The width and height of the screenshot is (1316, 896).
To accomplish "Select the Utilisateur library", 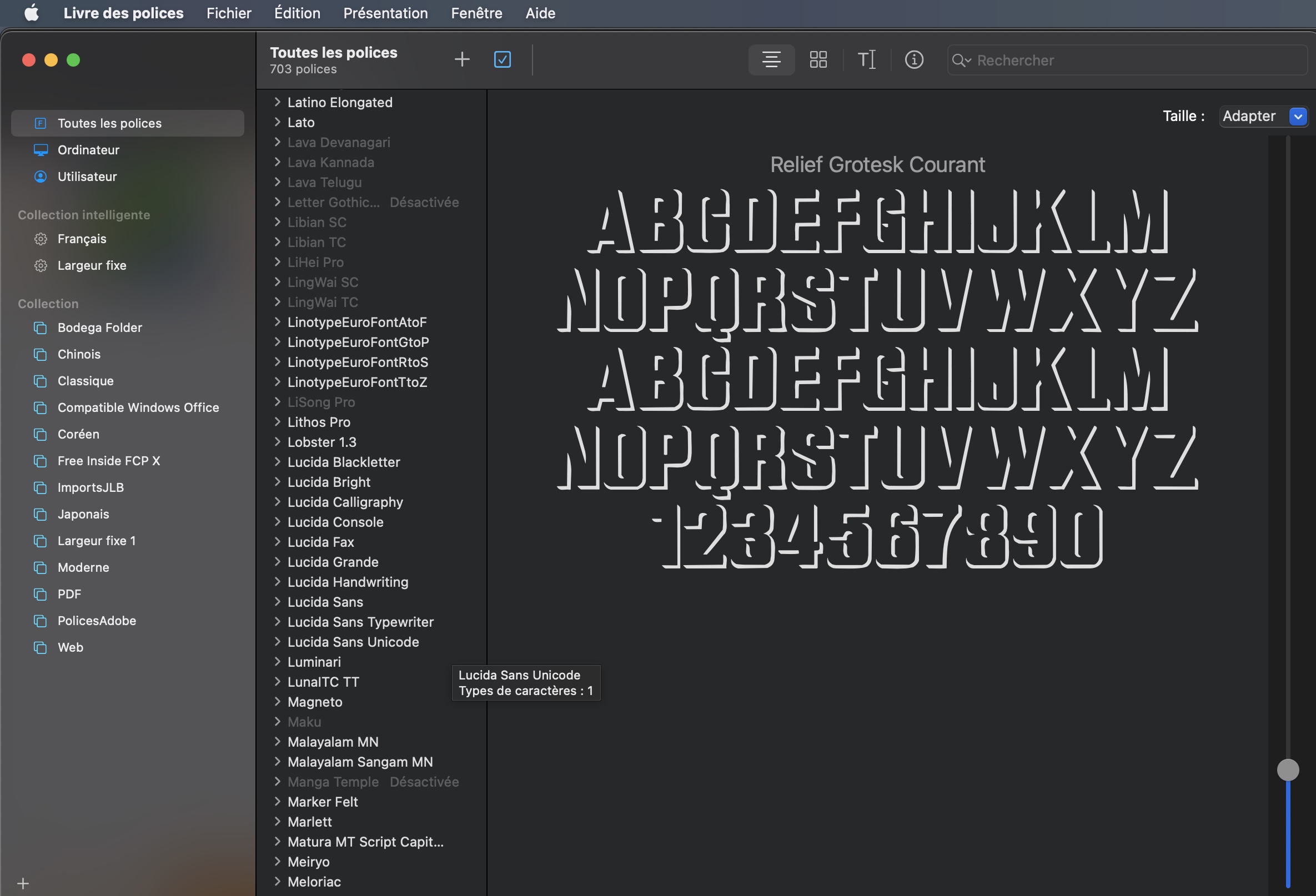I will click(87, 177).
